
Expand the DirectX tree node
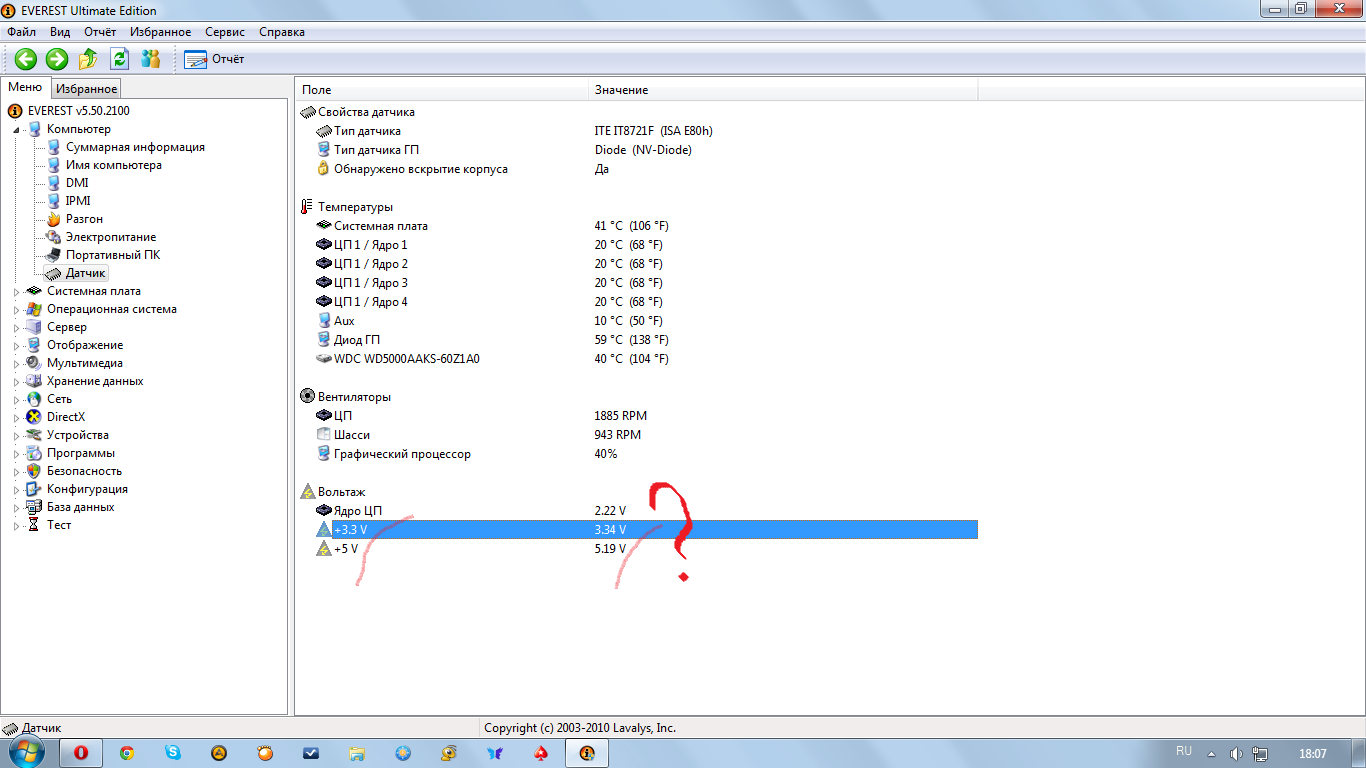(x=17, y=418)
